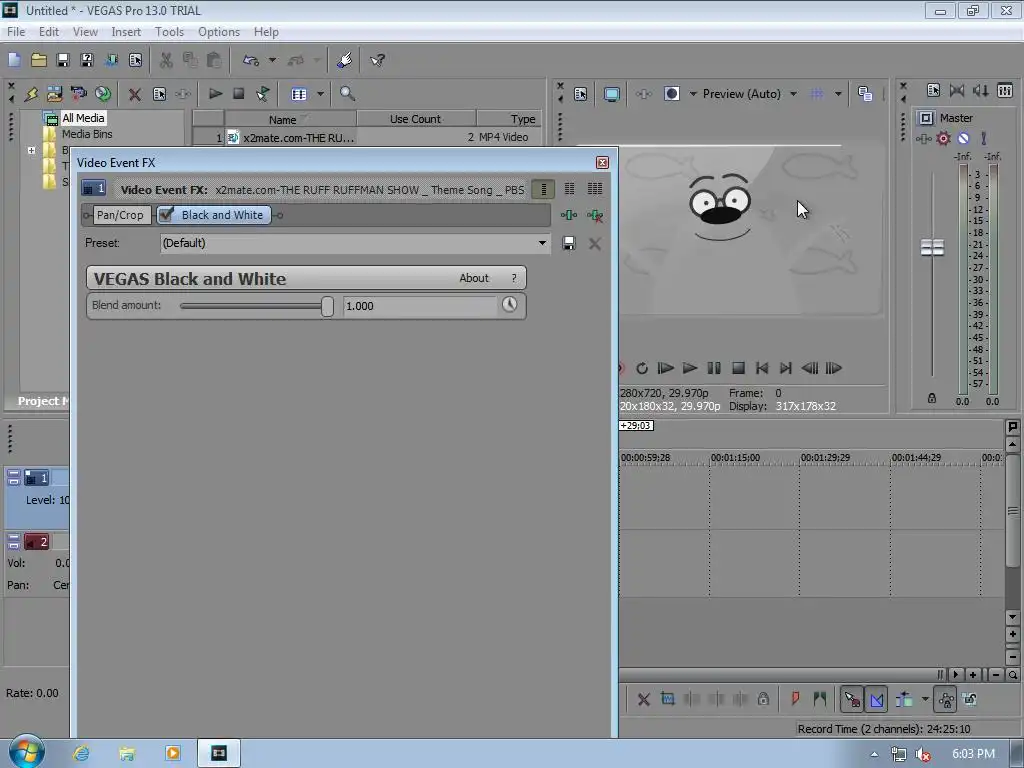Undo the last action
This screenshot has width=1024, height=768.
coord(251,61)
